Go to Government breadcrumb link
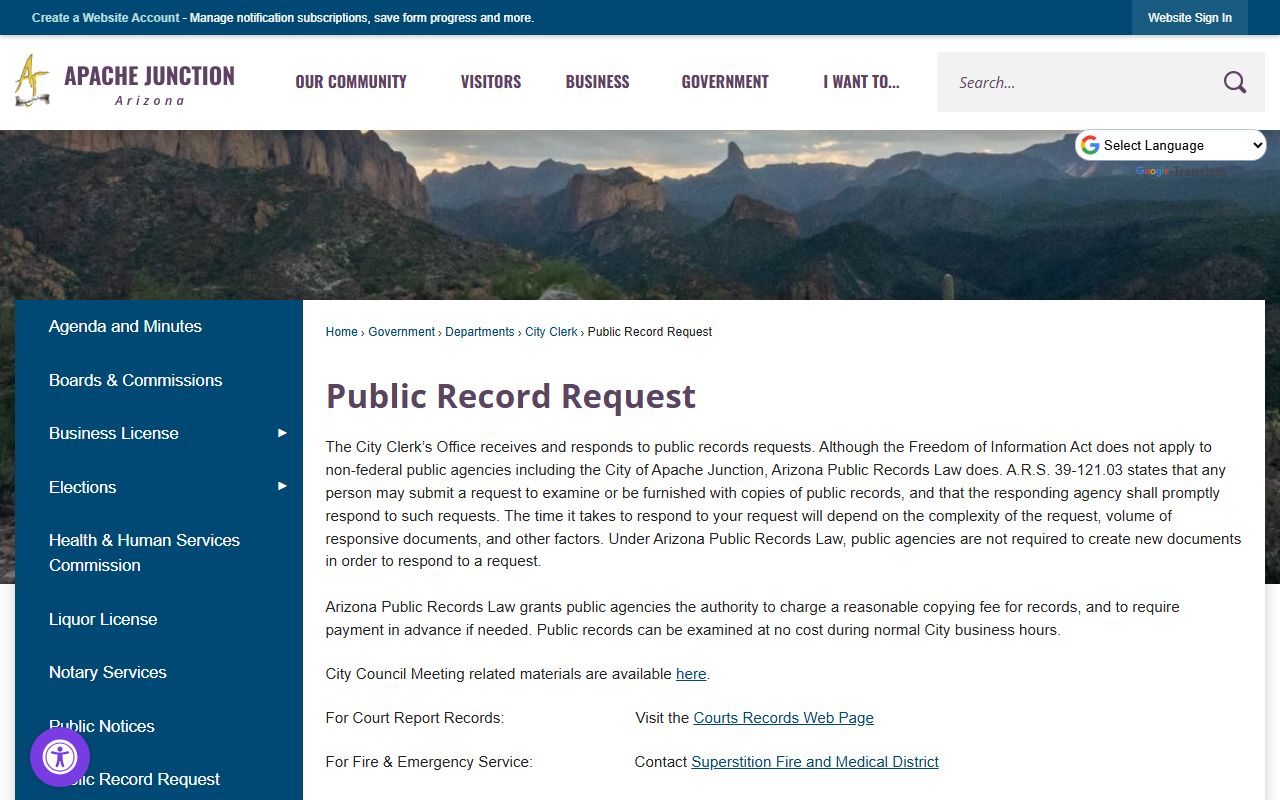Image resolution: width=1280 pixels, height=800 pixels. click(401, 332)
